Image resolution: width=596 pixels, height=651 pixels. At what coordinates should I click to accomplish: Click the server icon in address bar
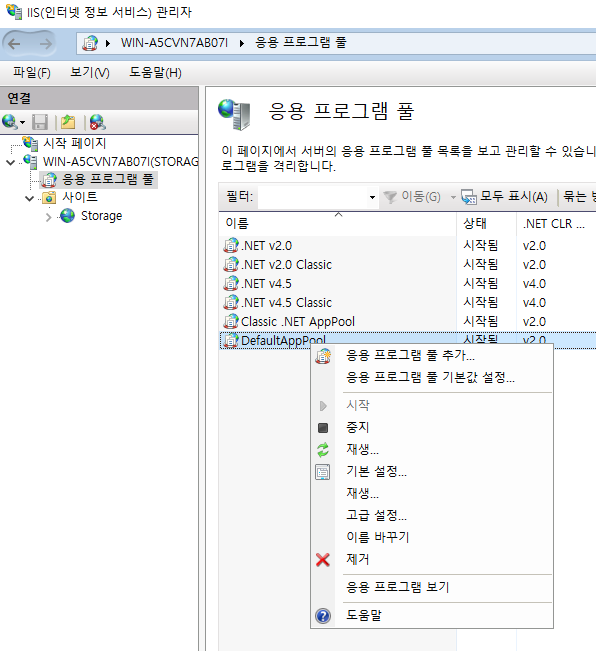(90, 43)
